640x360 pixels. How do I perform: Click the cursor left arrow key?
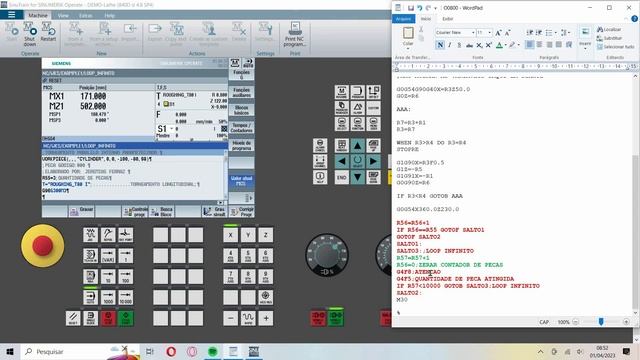click(x=342, y=161)
